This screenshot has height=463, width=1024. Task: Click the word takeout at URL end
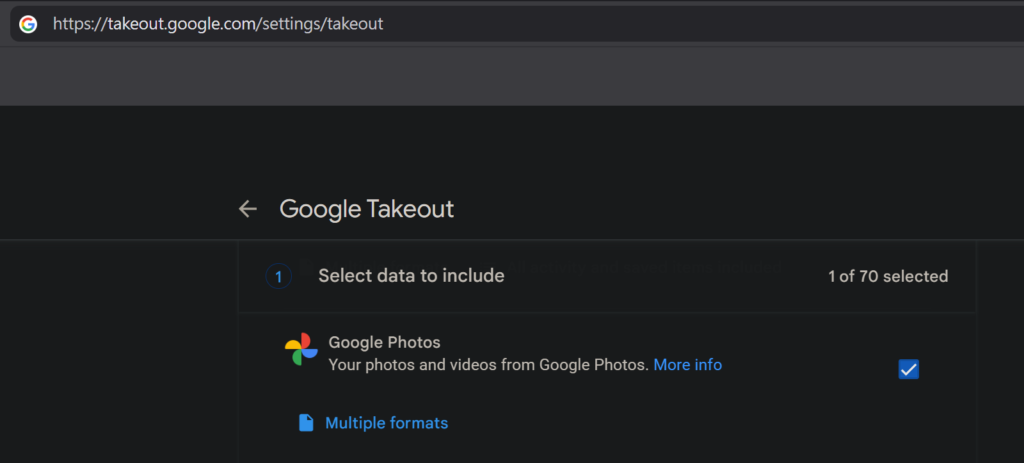point(355,24)
